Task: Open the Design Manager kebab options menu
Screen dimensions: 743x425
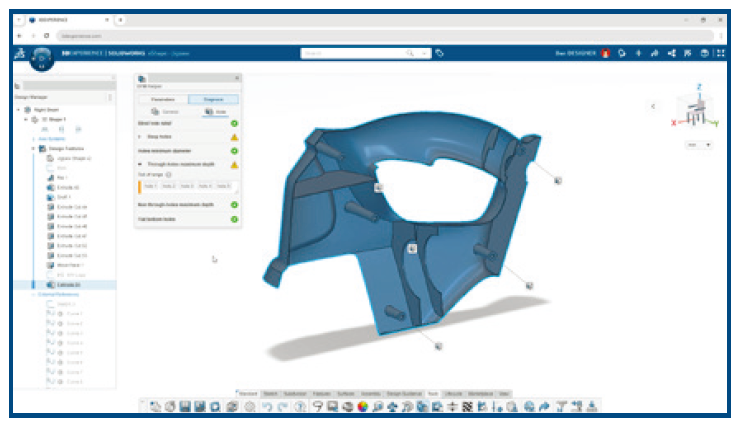Action: click(110, 97)
